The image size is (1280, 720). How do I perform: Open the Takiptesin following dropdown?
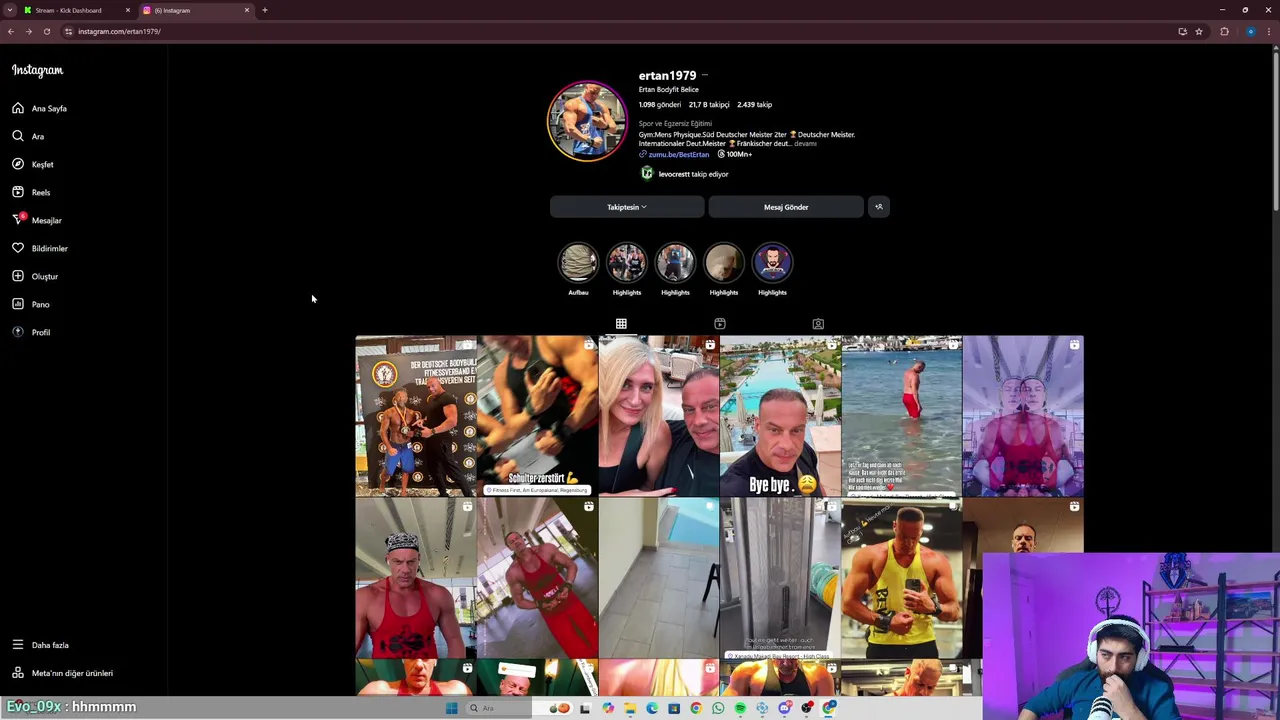click(x=627, y=207)
